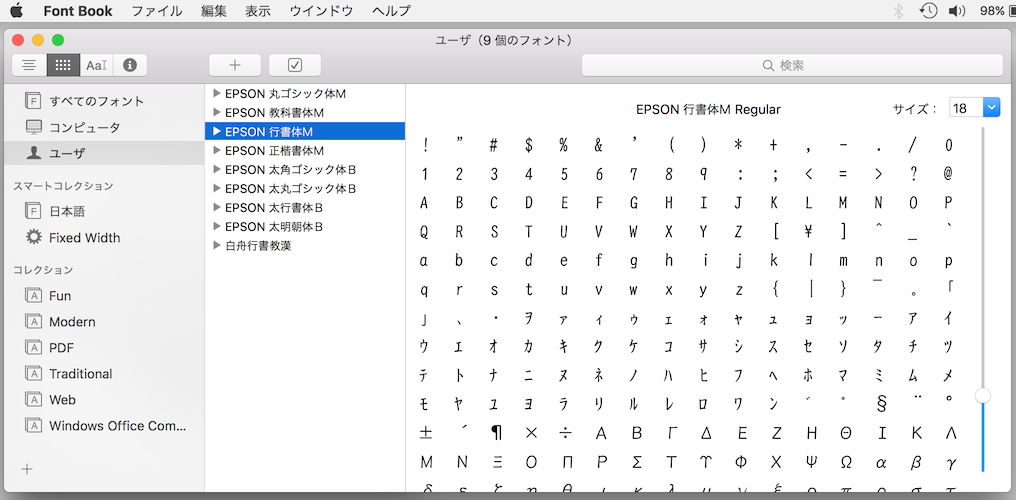Select the repertoire grid view icon
Image resolution: width=1016 pixels, height=500 pixels.
[x=63, y=65]
